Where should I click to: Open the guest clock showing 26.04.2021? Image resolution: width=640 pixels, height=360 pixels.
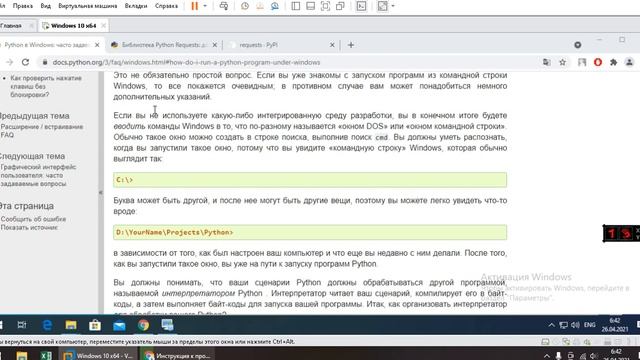(615, 325)
